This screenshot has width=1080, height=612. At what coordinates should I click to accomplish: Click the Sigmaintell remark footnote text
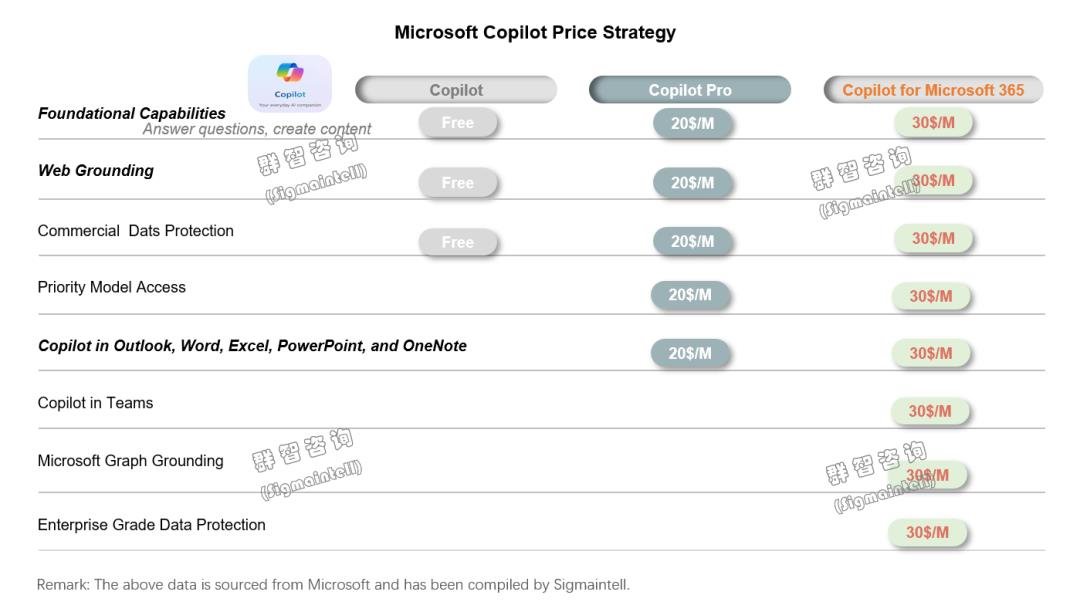[333, 584]
